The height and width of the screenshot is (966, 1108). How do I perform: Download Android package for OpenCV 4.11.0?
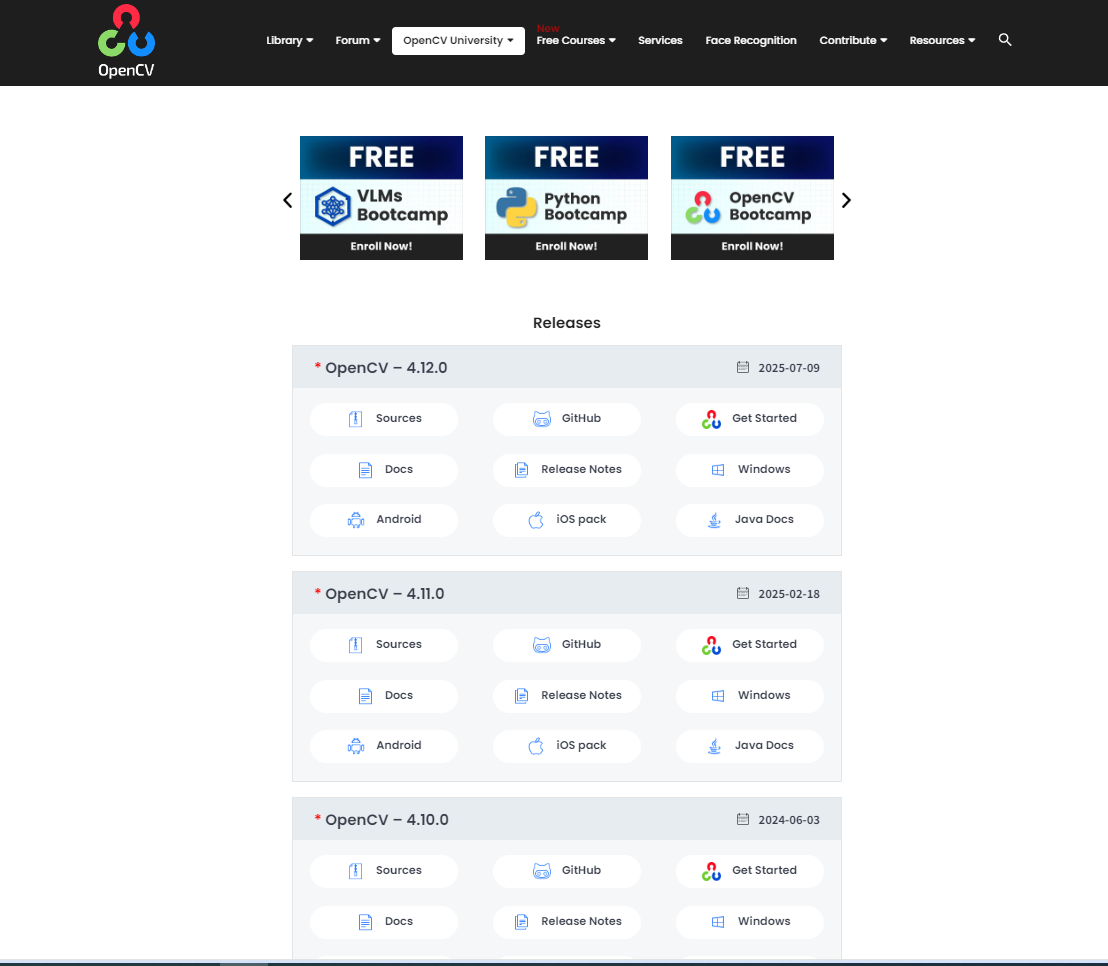tap(384, 746)
